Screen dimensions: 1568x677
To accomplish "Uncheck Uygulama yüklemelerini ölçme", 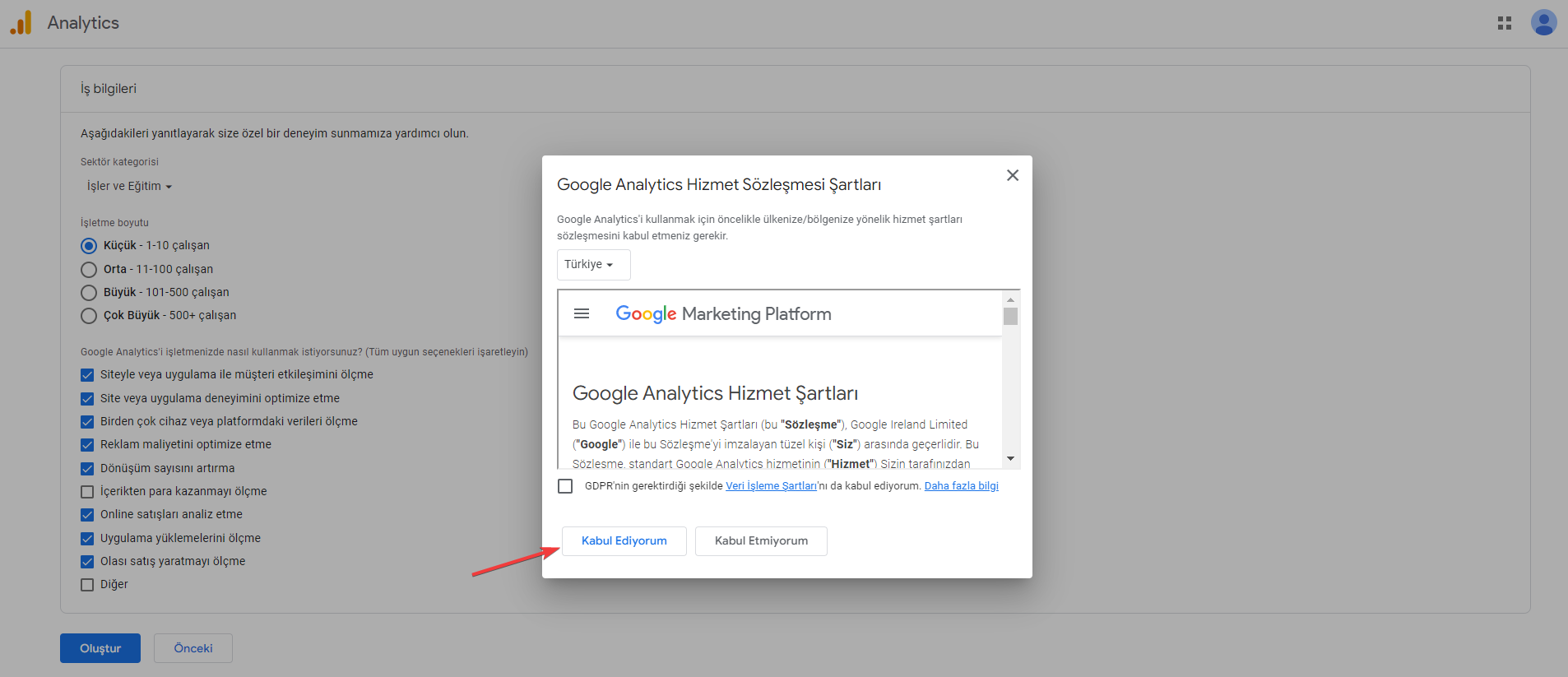I will point(87,539).
